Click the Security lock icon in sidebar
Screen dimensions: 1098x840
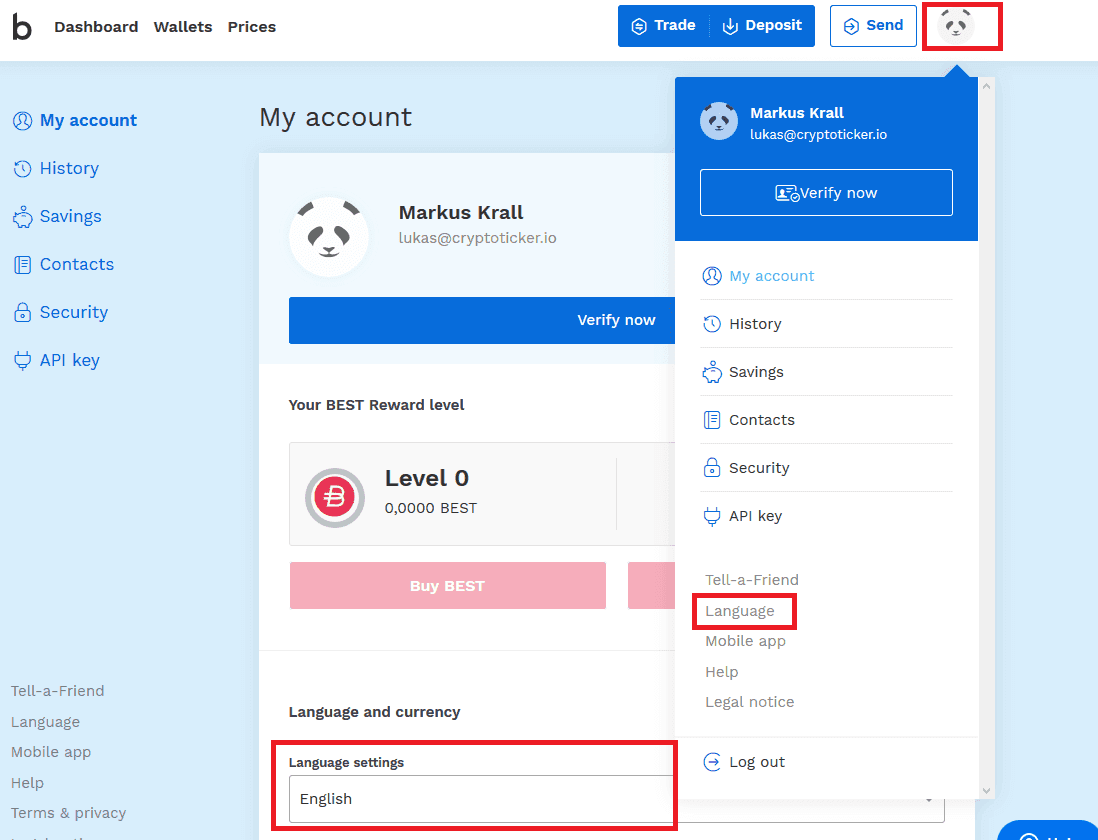click(22, 313)
